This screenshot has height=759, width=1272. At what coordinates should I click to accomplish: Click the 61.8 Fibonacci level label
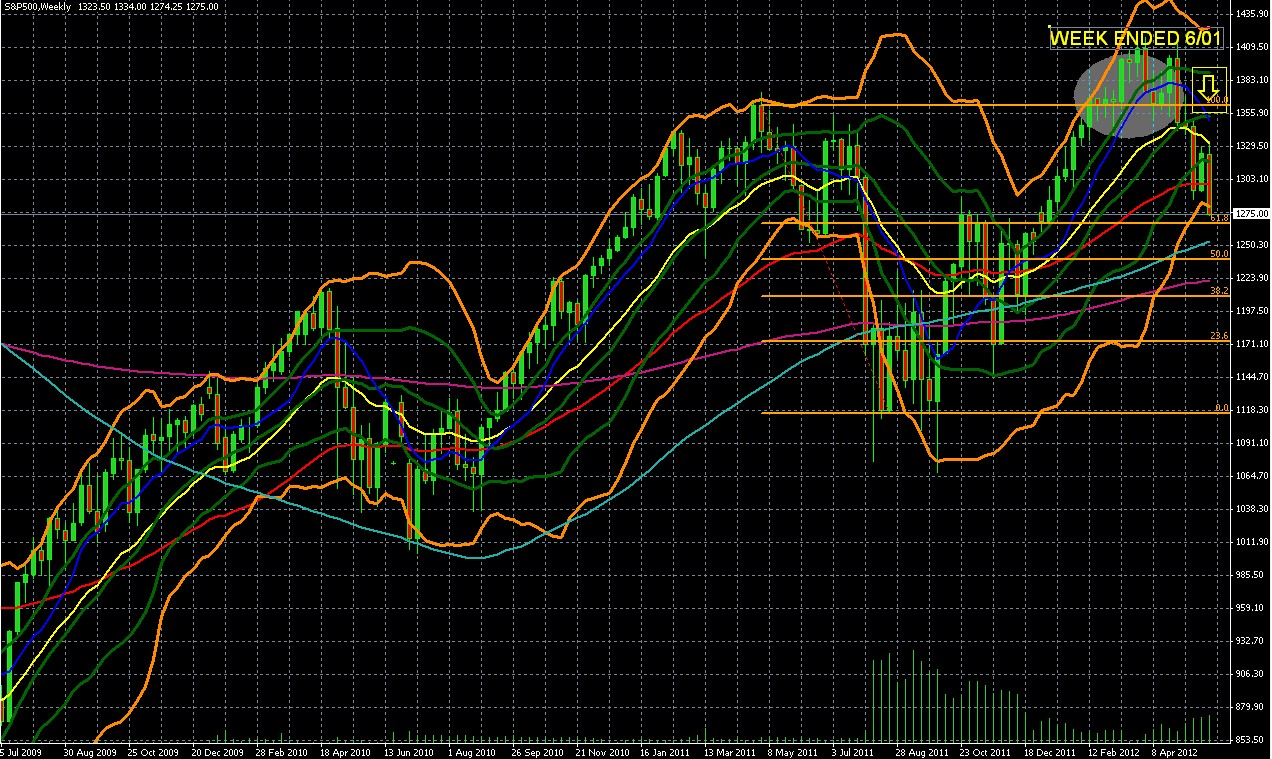click(x=1218, y=217)
